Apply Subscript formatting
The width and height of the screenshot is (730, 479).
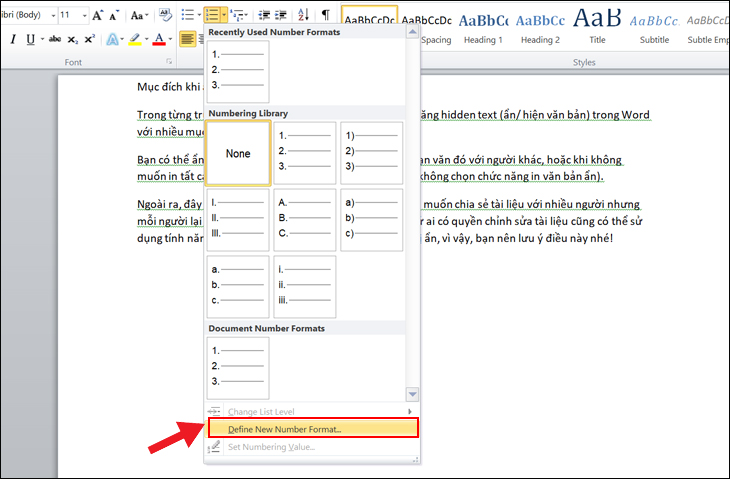[x=73, y=40]
